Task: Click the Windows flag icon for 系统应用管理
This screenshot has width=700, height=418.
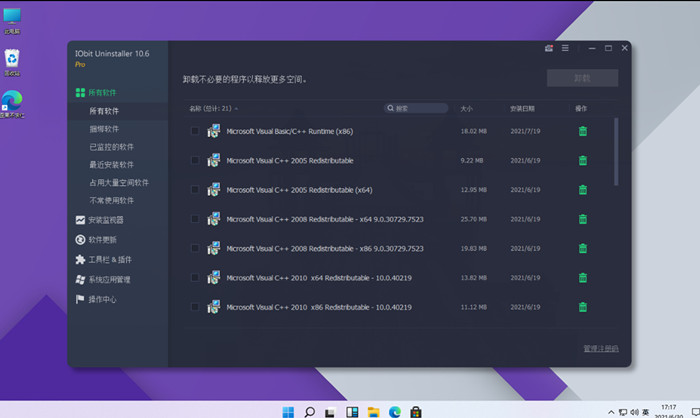Action: click(80, 280)
